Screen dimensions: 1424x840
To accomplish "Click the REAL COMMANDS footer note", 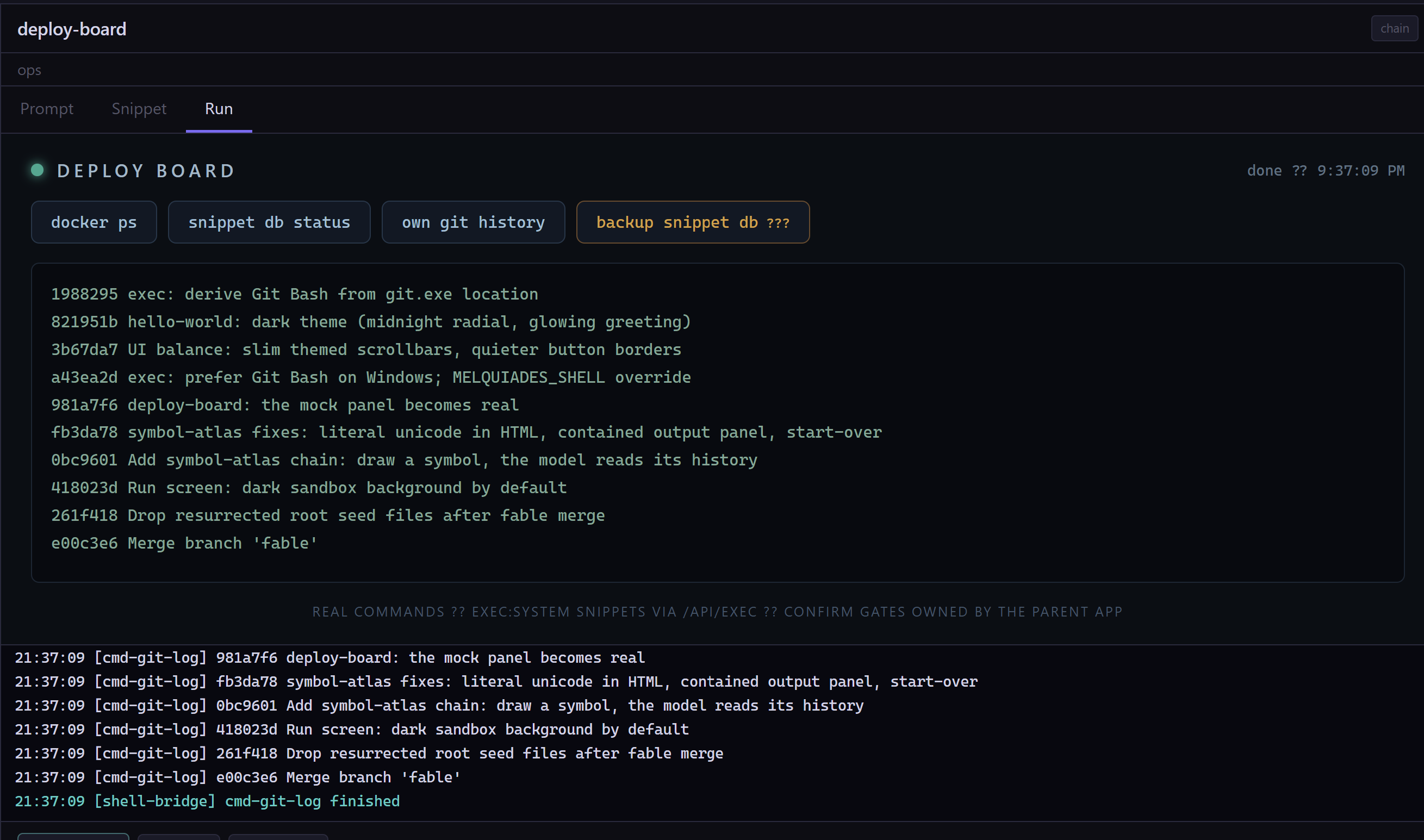I will tap(717, 612).
